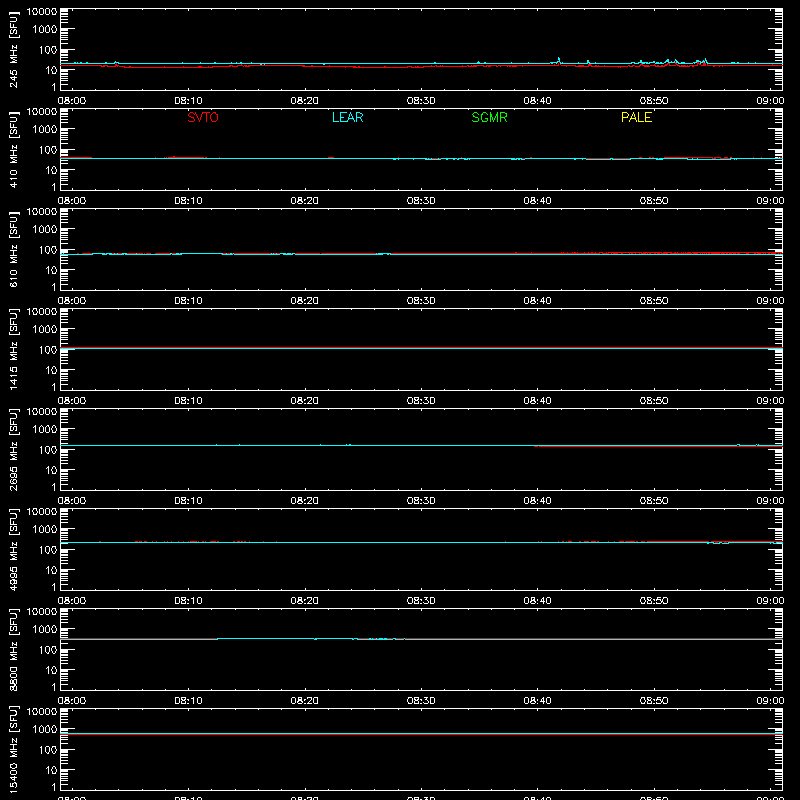Click the cyan LEAR legend label
The width and height of the screenshot is (800, 800).
point(347,117)
